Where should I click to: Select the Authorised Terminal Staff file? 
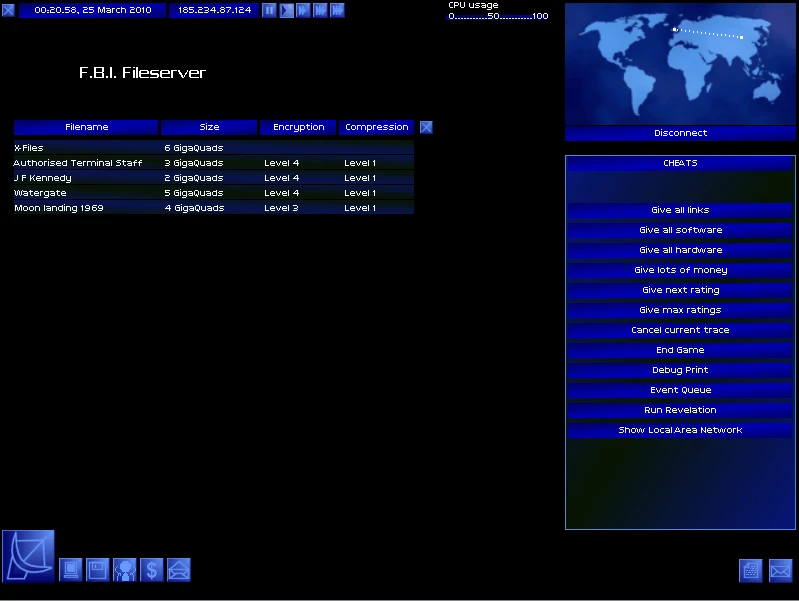pyautogui.click(x=214, y=163)
